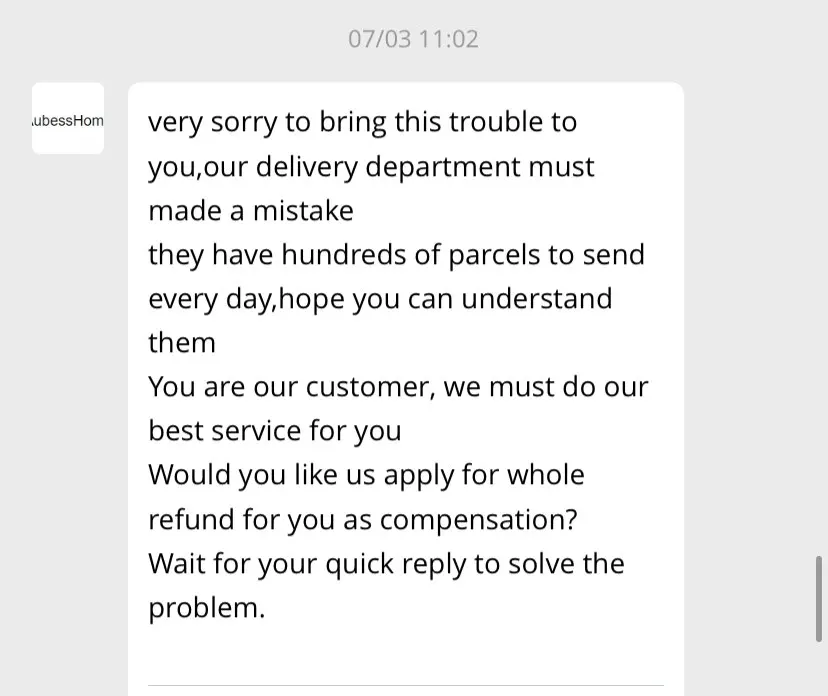The image size is (828, 696).
Task: Click the divider line below the message text
Action: [x=405, y=685]
